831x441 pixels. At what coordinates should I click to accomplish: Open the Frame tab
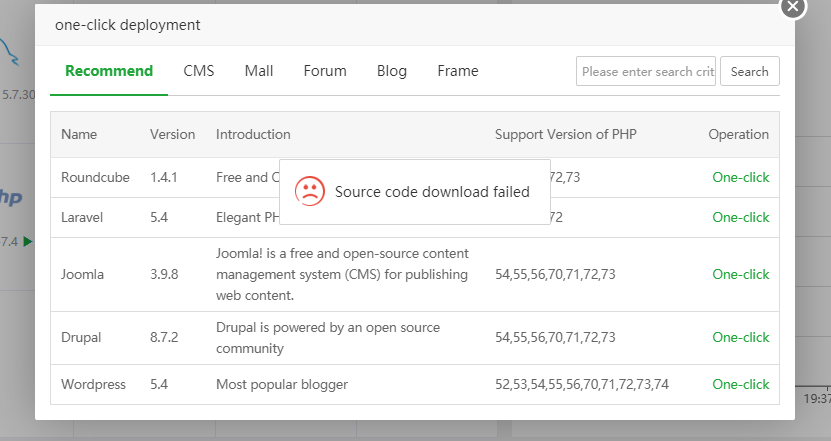(x=458, y=71)
